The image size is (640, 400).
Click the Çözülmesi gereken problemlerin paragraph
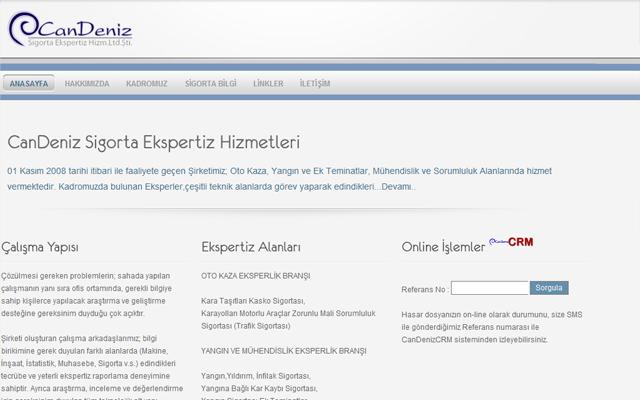86,295
